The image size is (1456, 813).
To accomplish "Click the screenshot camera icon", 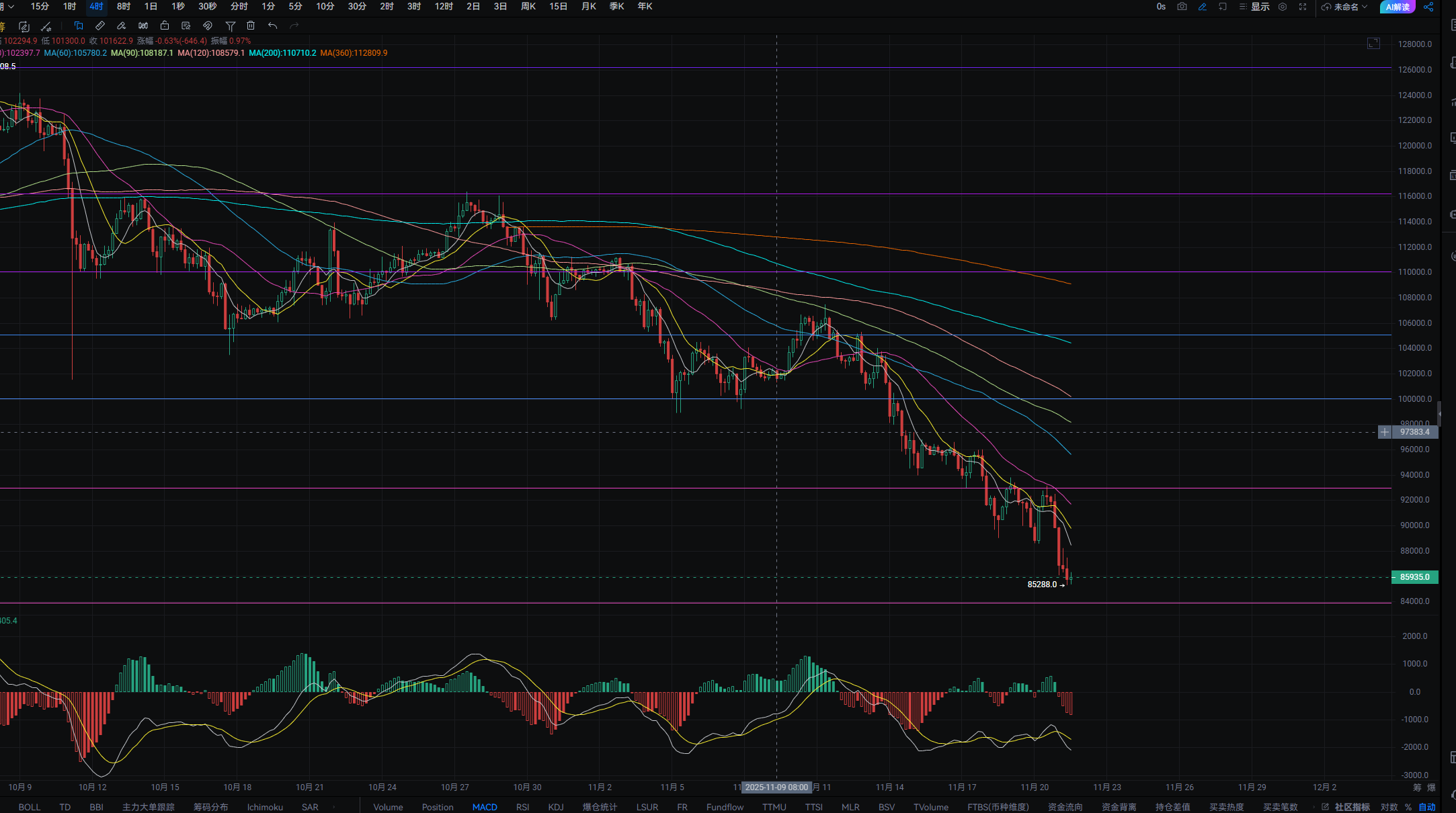I will [1182, 7].
